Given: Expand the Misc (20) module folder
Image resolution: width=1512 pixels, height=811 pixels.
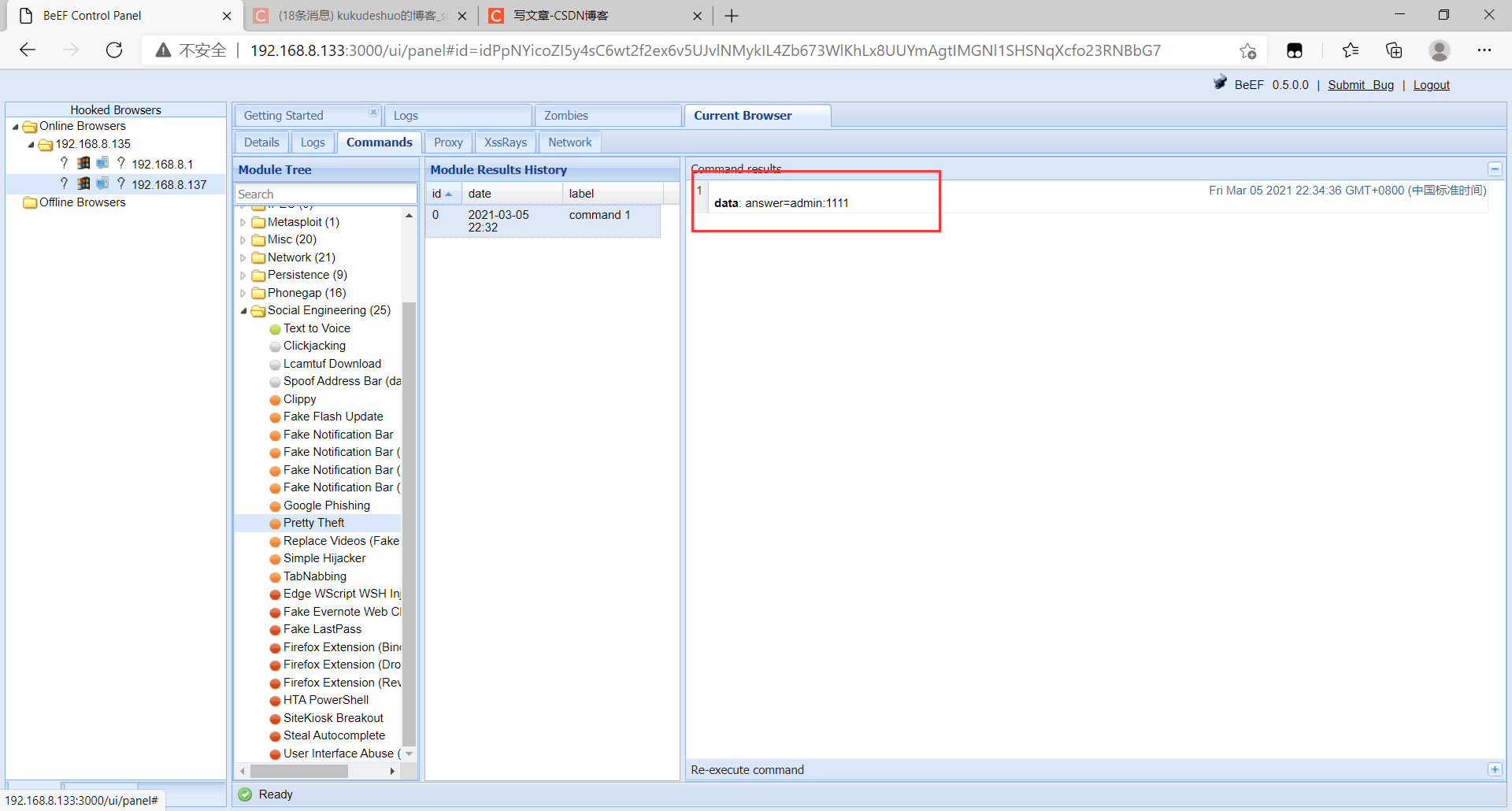Looking at the screenshot, I should point(243,240).
